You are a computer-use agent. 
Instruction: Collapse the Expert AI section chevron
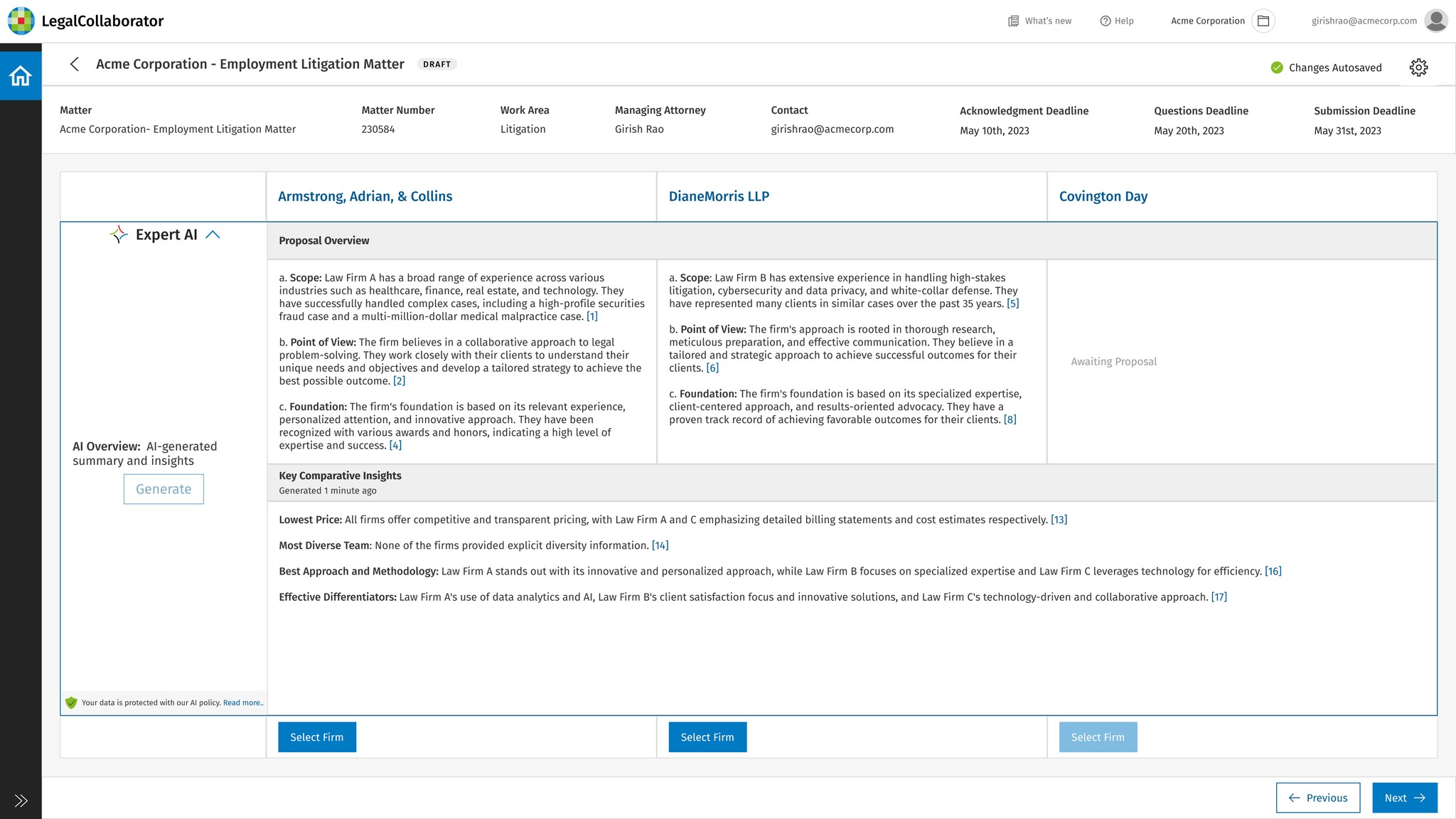coord(213,235)
